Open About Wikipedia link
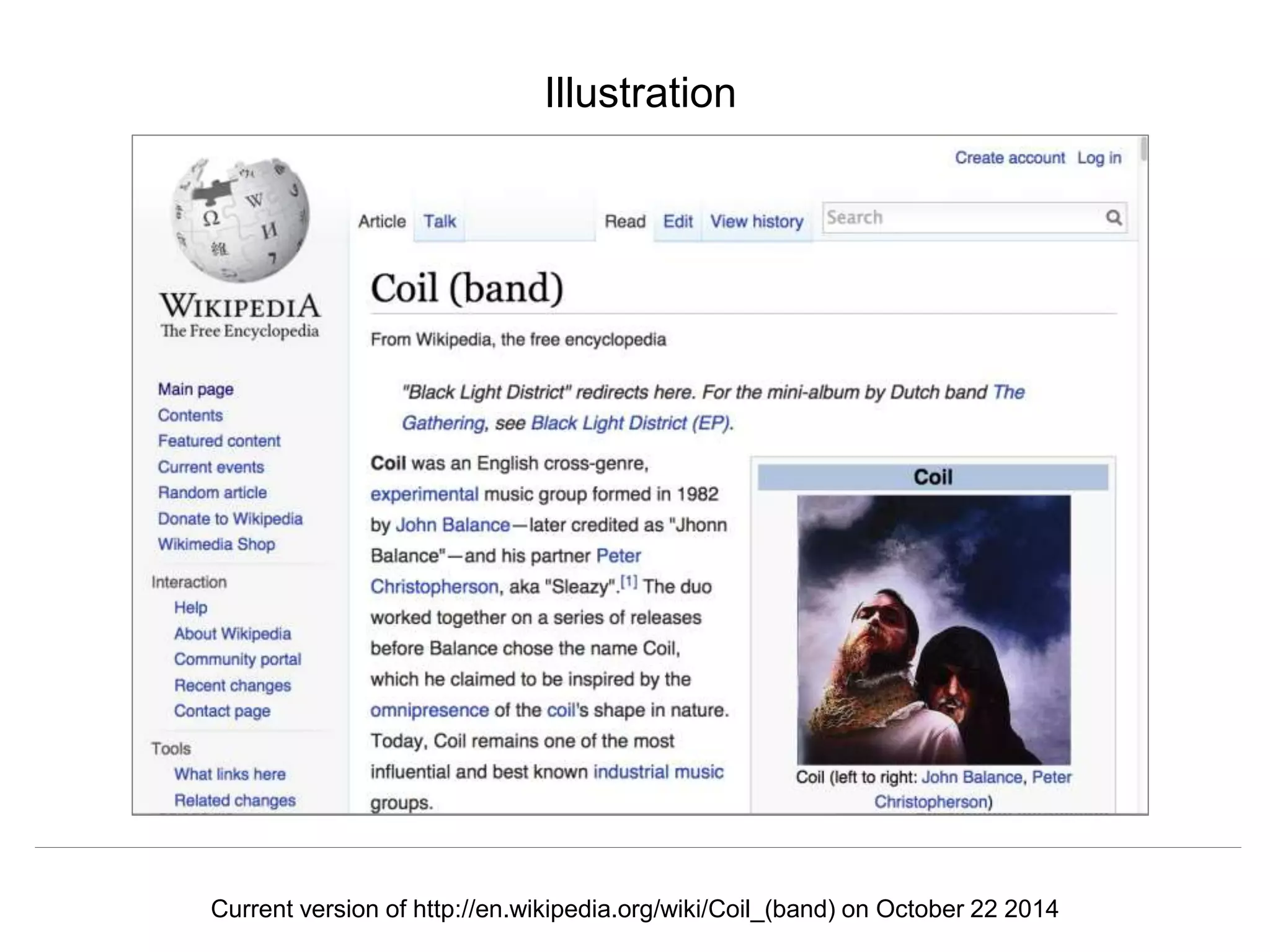 tap(233, 633)
